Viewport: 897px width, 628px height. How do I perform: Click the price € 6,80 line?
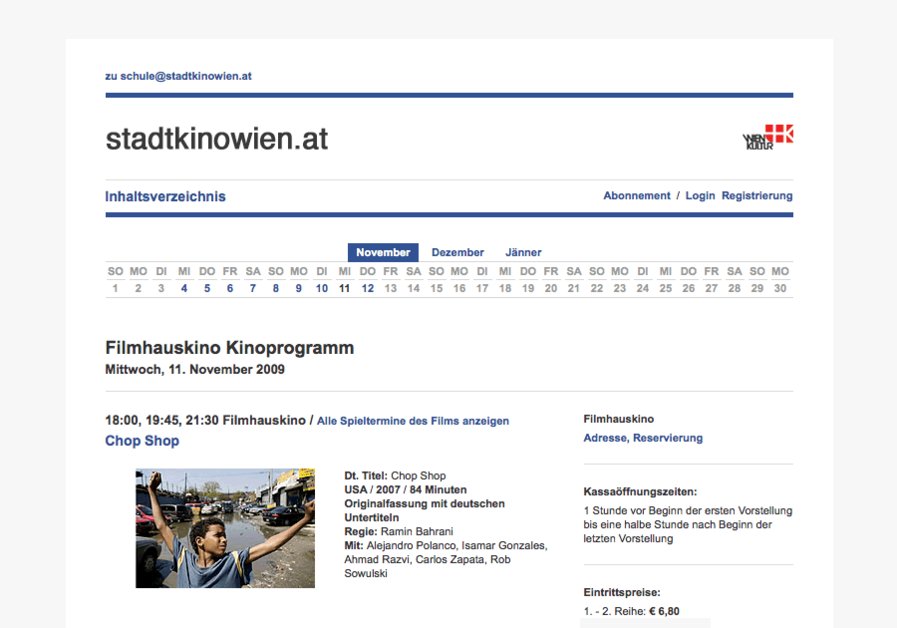coord(632,611)
